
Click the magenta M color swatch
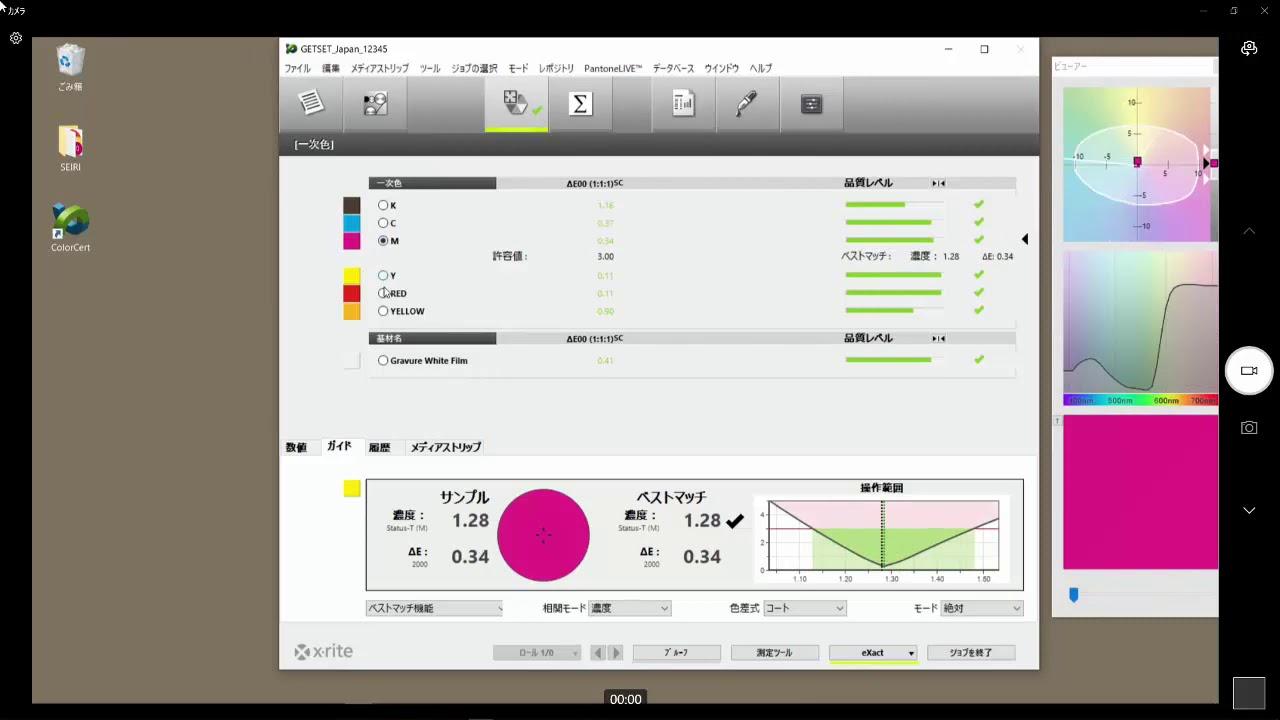tap(352, 241)
